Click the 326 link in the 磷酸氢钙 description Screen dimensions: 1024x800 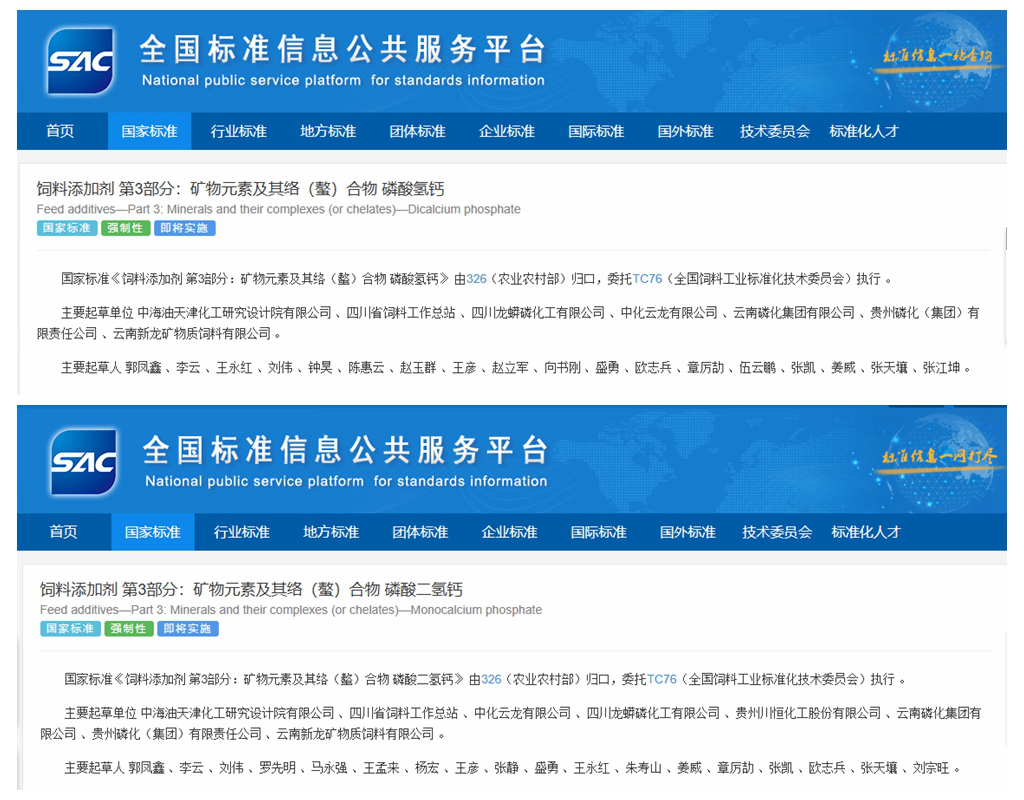pyautogui.click(x=476, y=279)
